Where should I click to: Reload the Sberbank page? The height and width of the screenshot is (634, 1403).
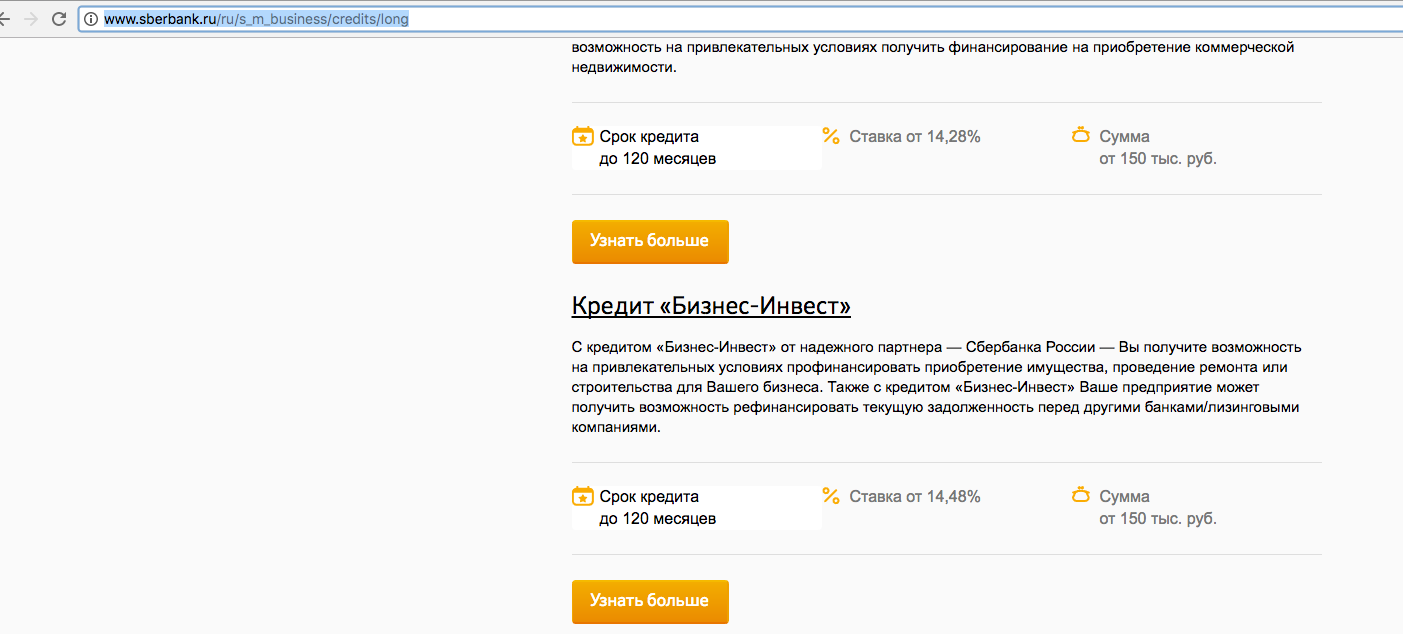[x=59, y=19]
